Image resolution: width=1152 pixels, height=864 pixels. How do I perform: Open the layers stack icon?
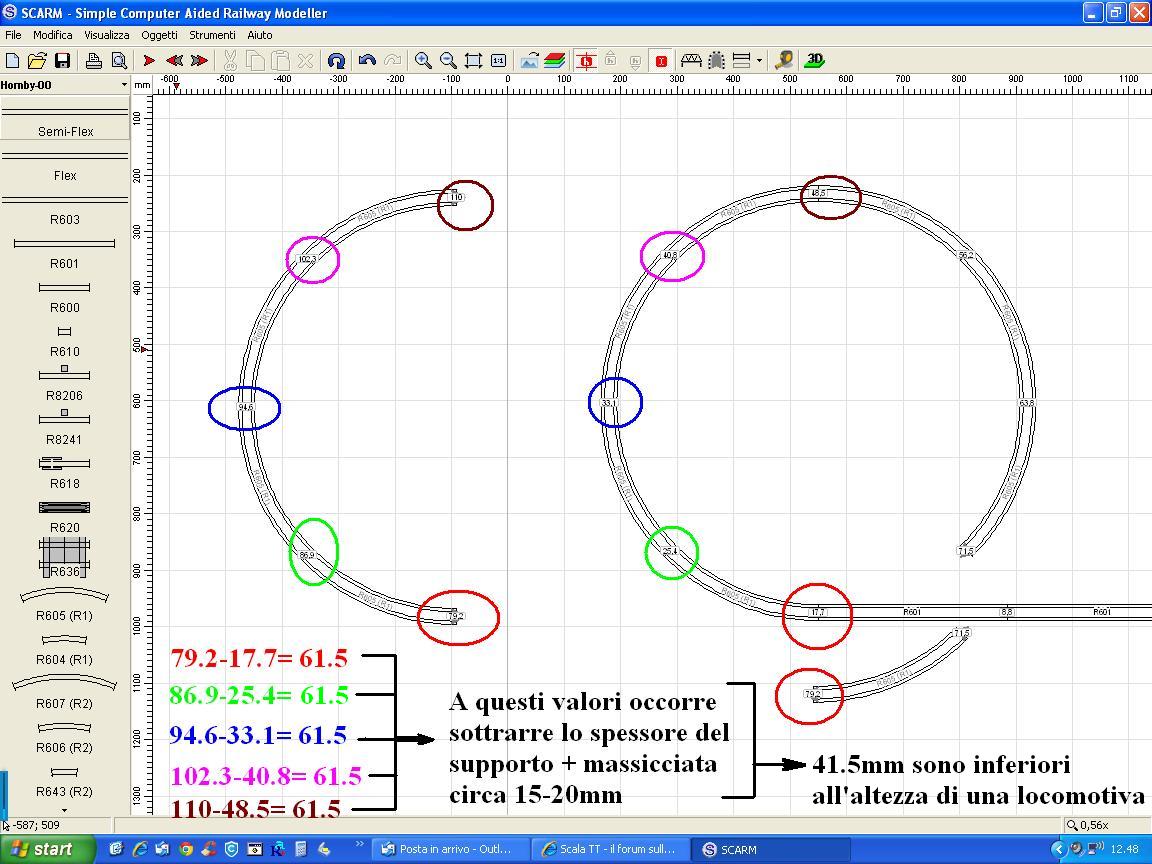(x=555, y=60)
